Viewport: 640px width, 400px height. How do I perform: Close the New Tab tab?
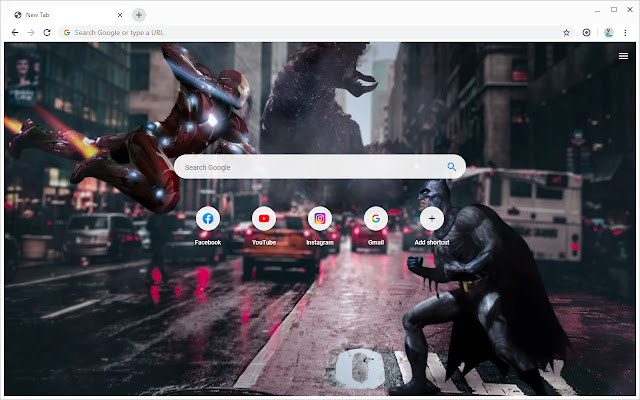pos(120,15)
